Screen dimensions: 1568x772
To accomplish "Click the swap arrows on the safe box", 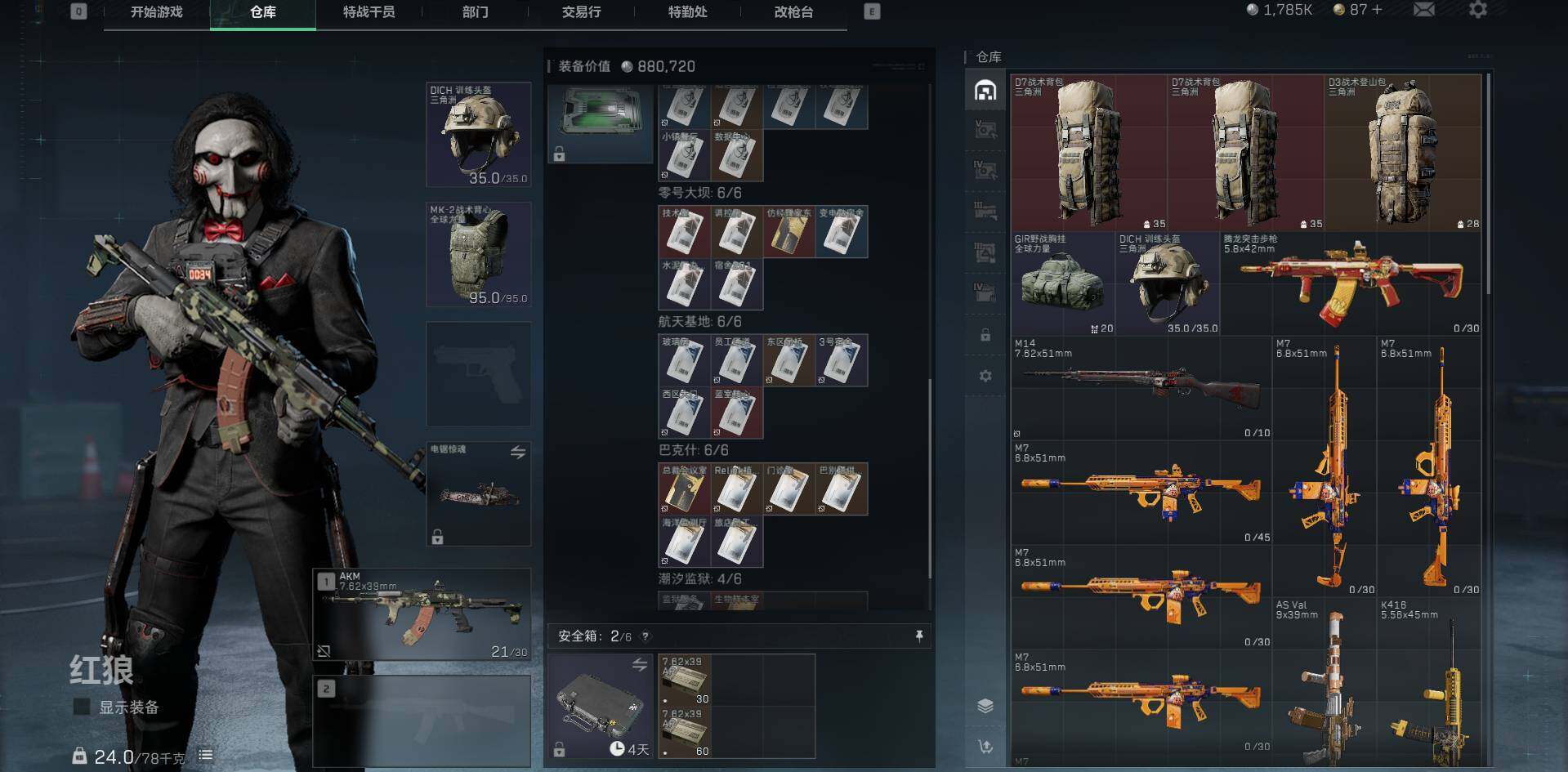I will click(640, 666).
